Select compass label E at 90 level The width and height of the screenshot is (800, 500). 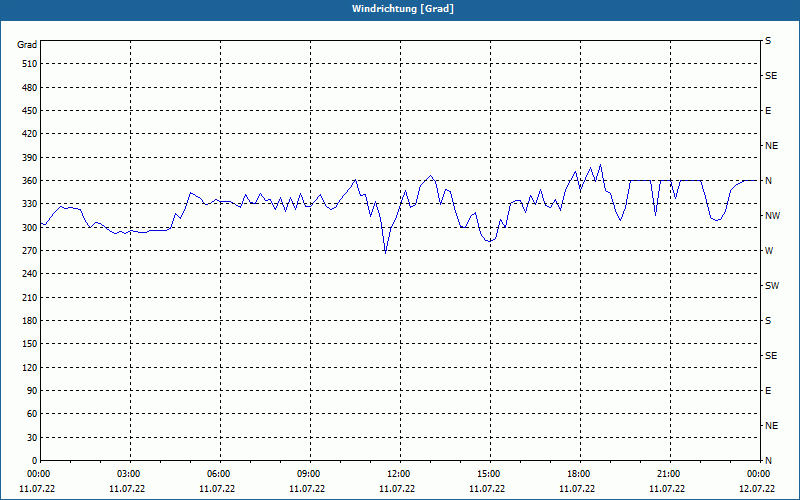tap(768, 391)
